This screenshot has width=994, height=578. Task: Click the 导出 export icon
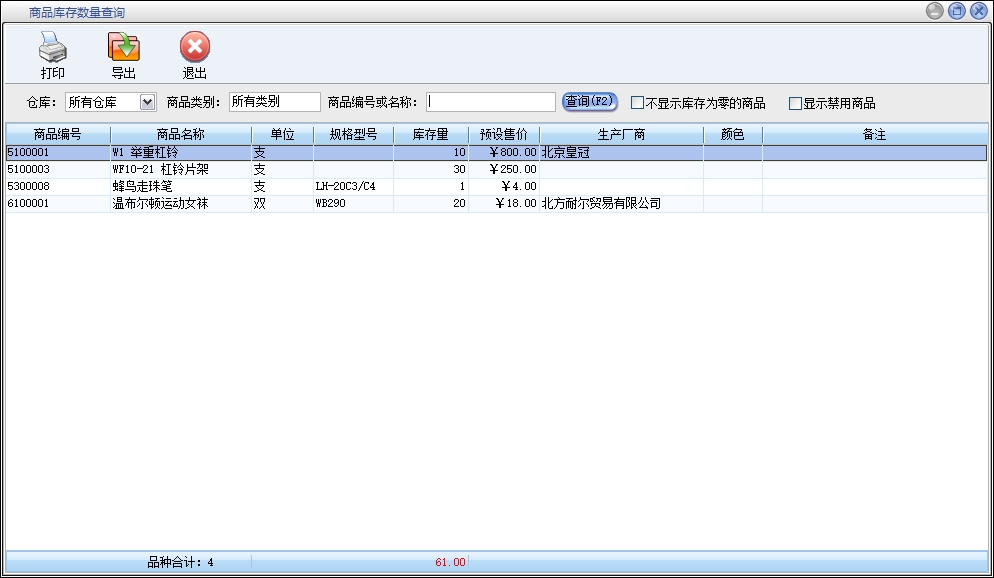coord(124,47)
